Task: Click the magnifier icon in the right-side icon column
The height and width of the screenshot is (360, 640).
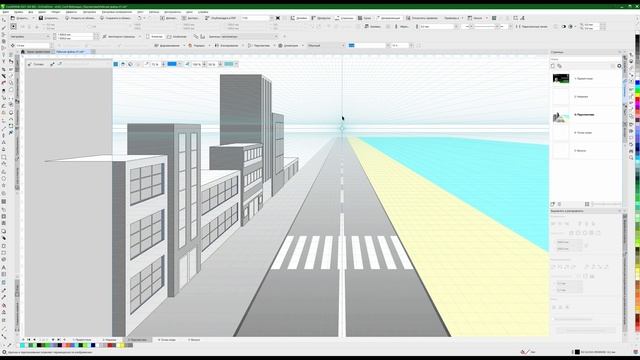Action: tap(631, 157)
